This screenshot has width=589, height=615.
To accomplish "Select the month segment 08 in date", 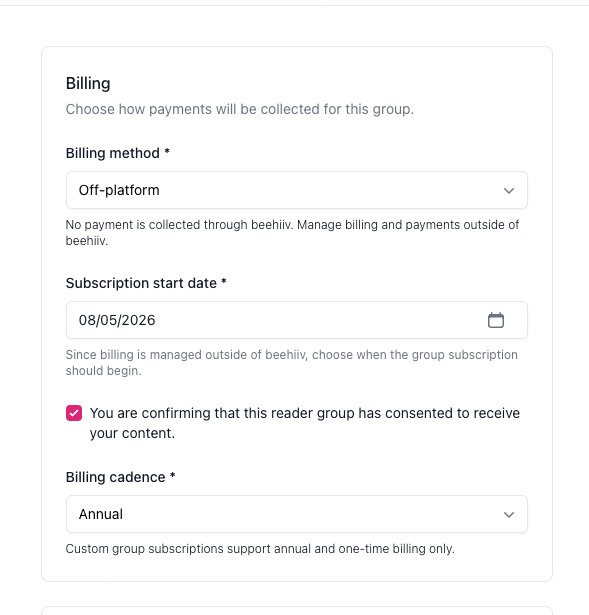I will coord(87,320).
